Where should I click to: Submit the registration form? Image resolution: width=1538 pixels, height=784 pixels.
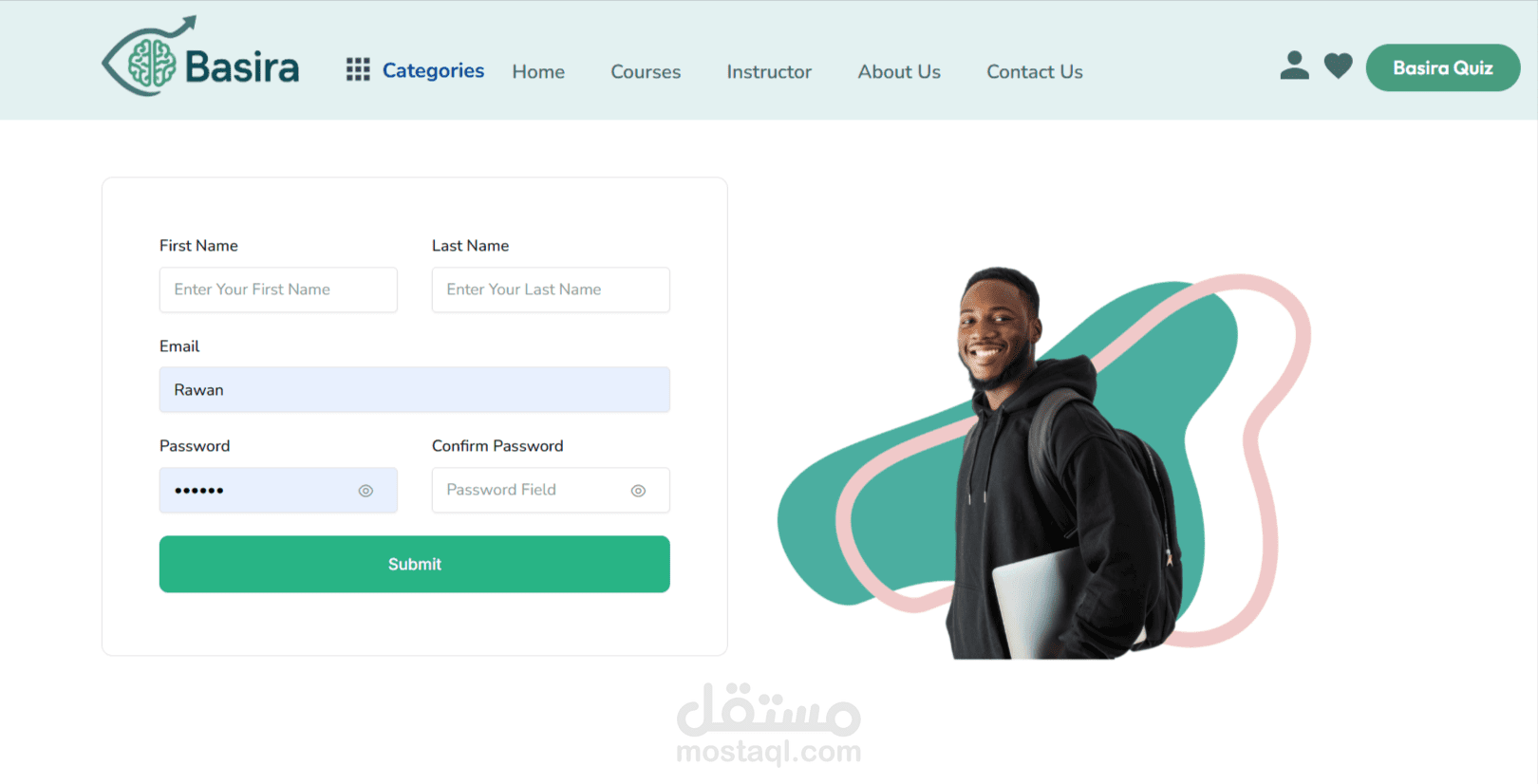pyautogui.click(x=415, y=564)
